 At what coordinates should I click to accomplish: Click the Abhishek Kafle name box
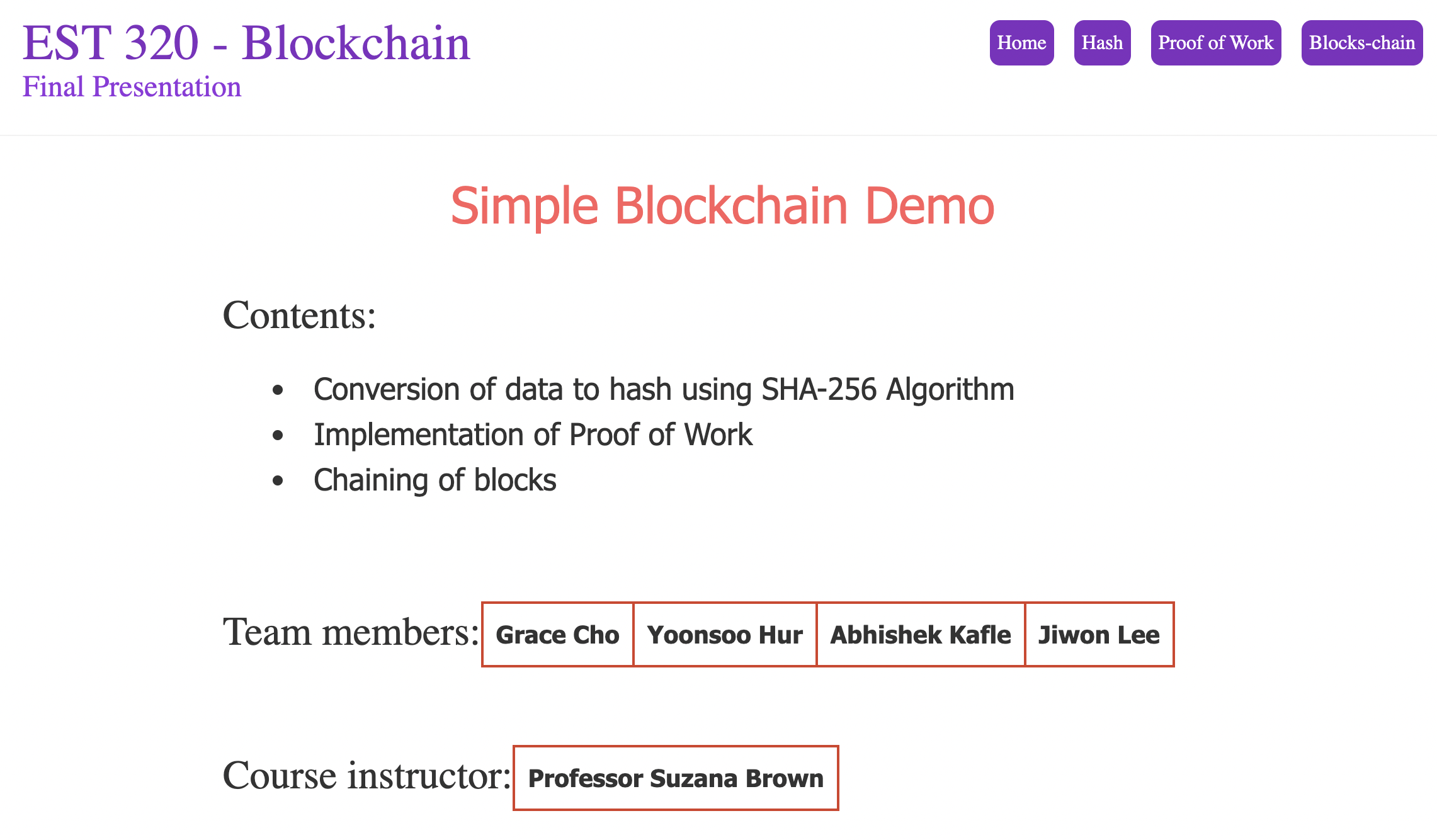point(921,635)
